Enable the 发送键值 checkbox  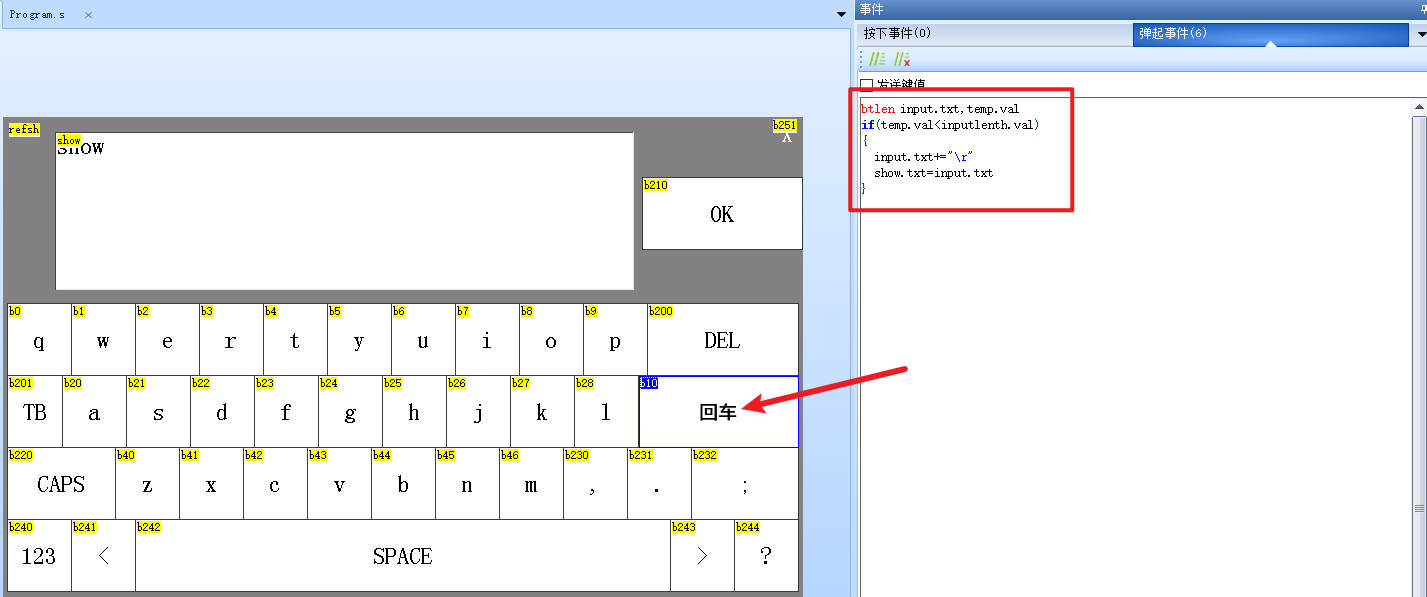click(867, 85)
